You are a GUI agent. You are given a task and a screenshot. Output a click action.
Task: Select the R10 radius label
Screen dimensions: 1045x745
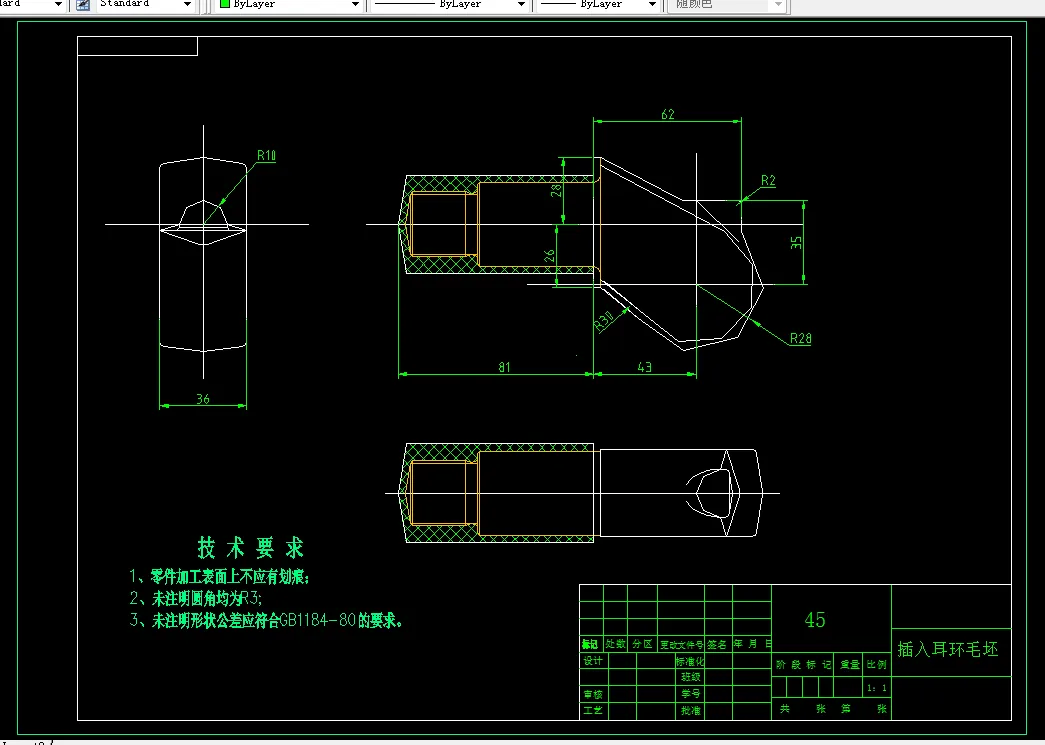click(x=267, y=155)
